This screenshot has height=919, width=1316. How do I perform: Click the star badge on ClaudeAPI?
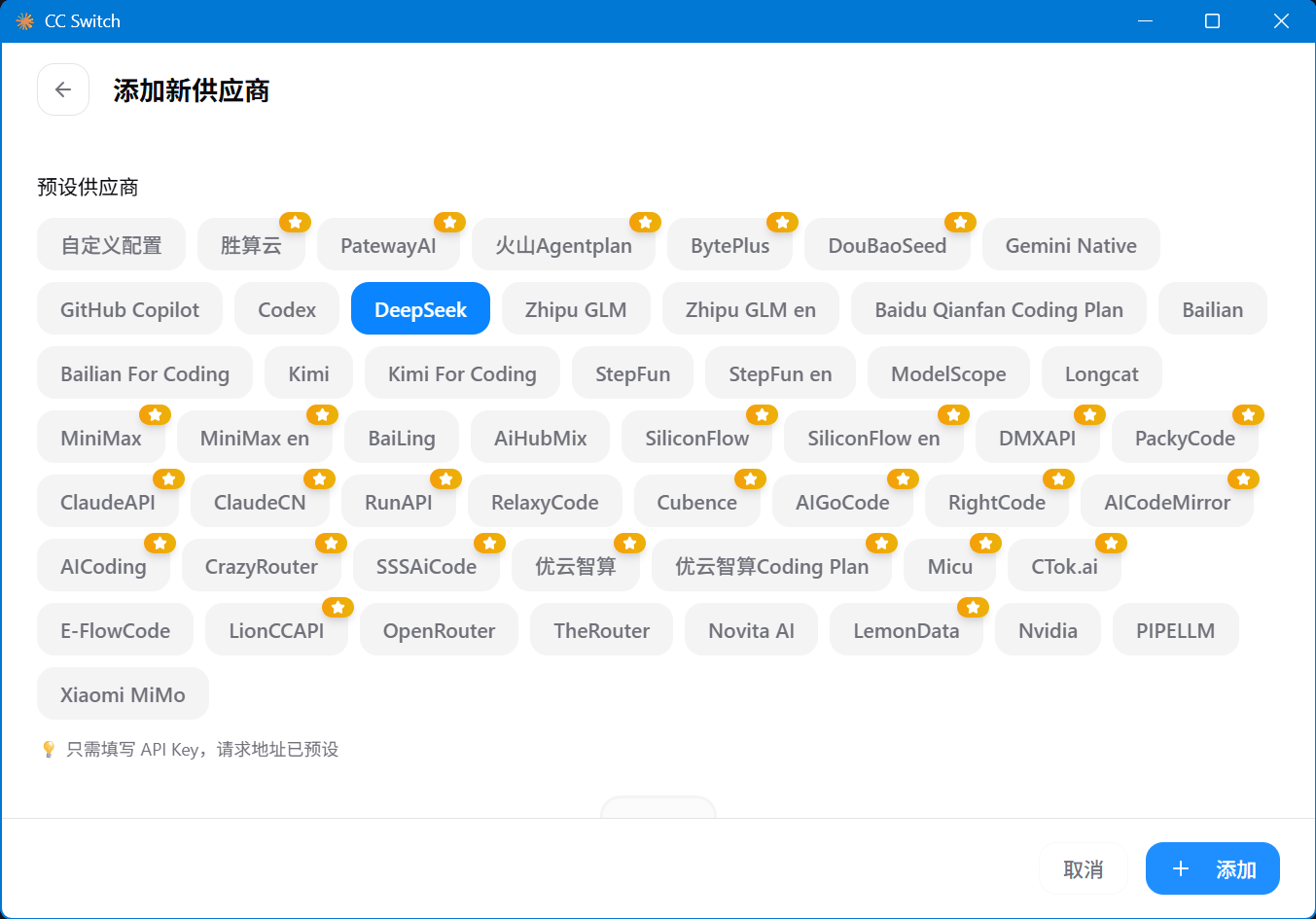coord(168,479)
